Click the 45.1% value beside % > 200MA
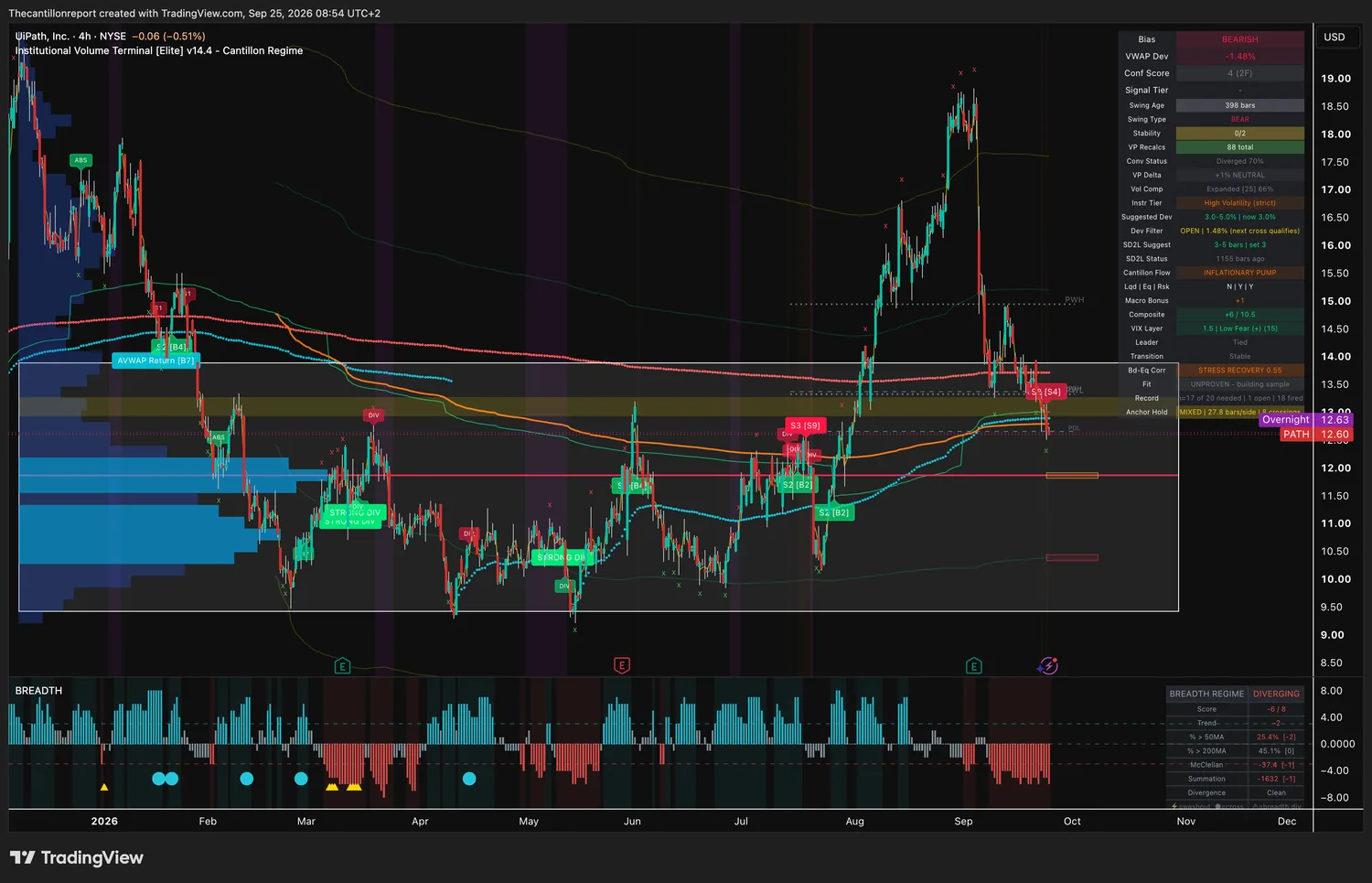This screenshot has height=883, width=1372. [x=1276, y=751]
